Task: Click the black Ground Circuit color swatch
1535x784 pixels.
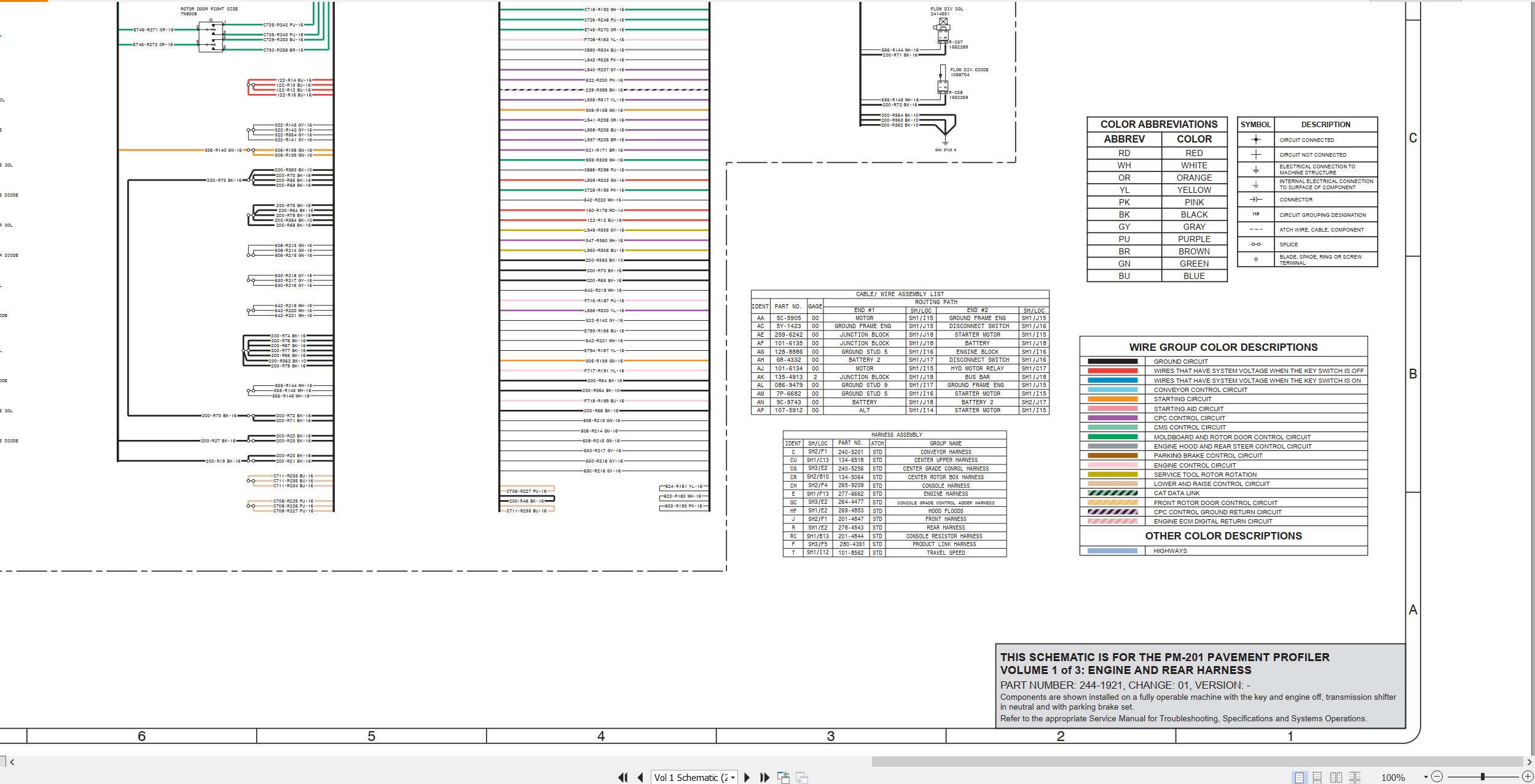Action: (x=1112, y=361)
